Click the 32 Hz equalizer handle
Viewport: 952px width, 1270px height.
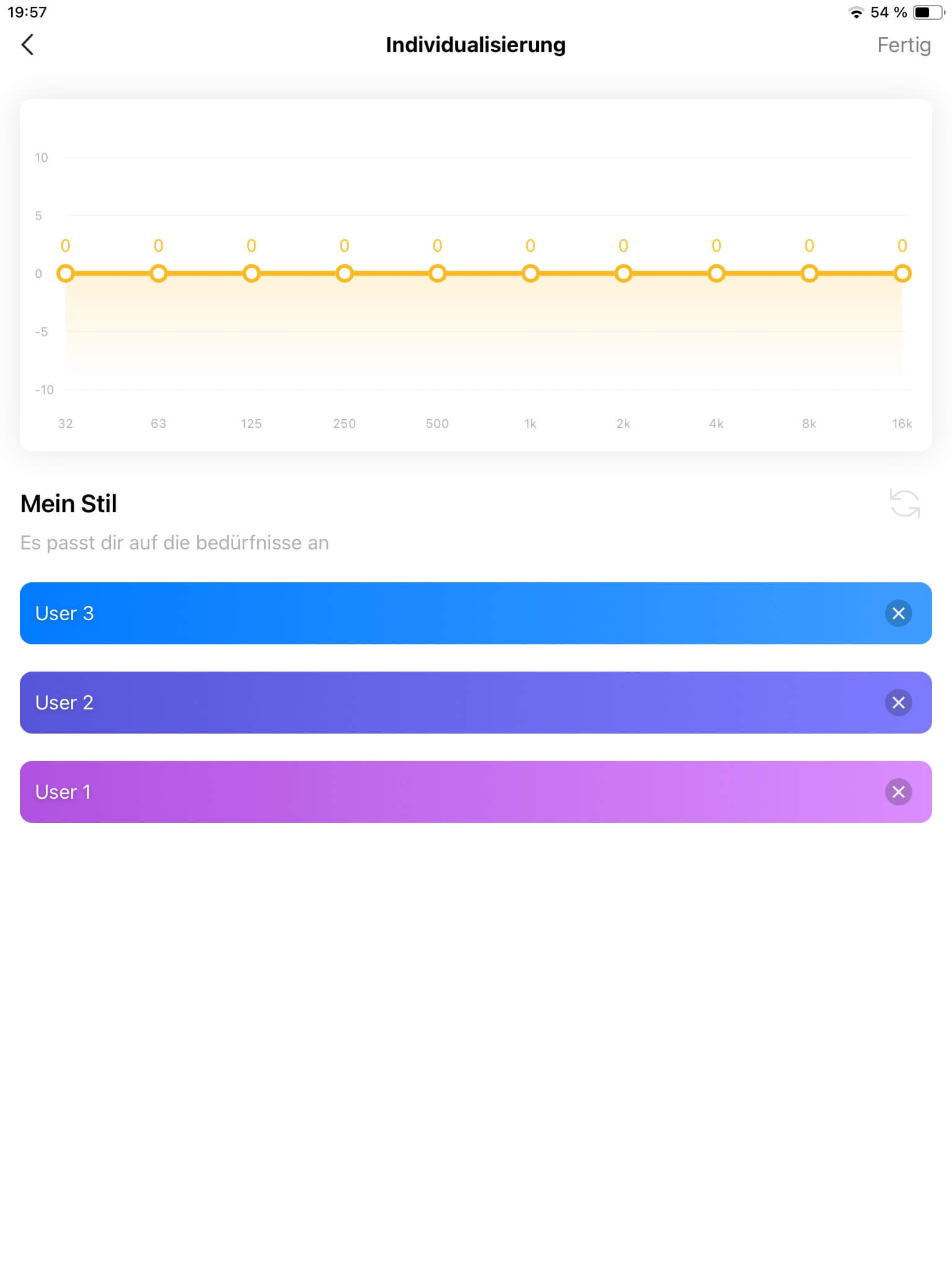[66, 273]
